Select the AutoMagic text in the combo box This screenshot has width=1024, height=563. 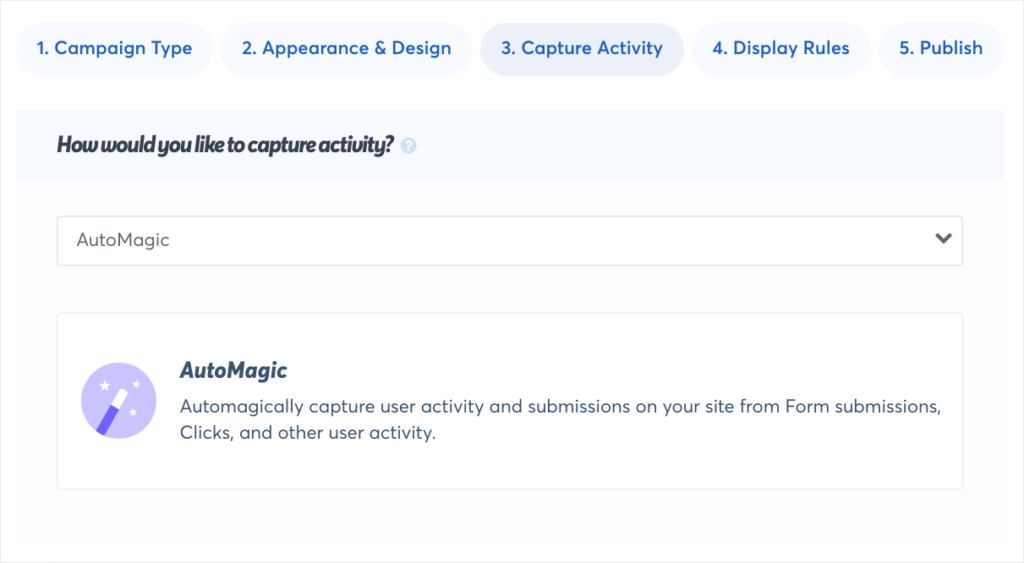pos(123,240)
